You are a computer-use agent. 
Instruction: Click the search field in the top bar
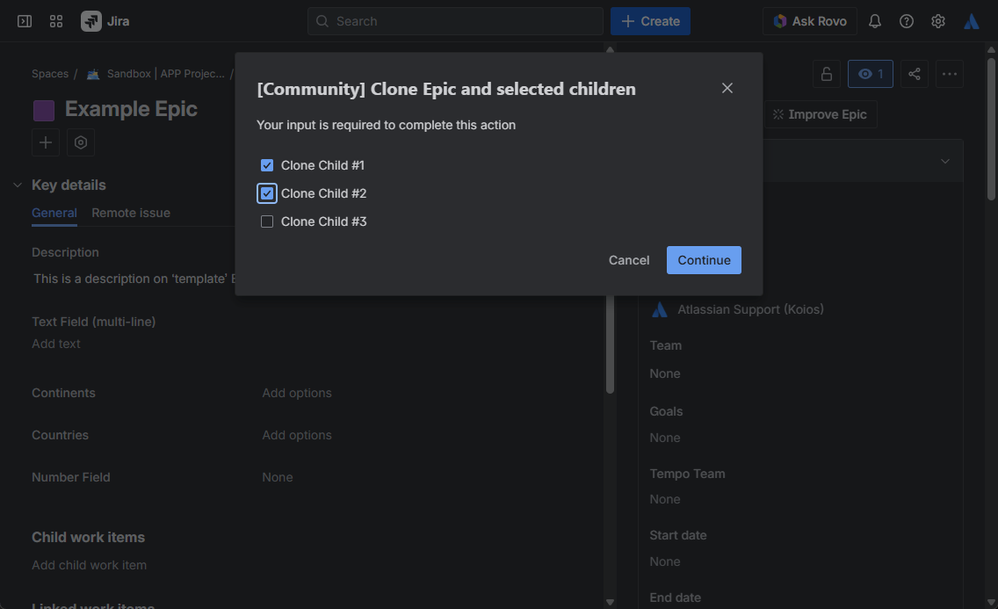click(x=455, y=21)
